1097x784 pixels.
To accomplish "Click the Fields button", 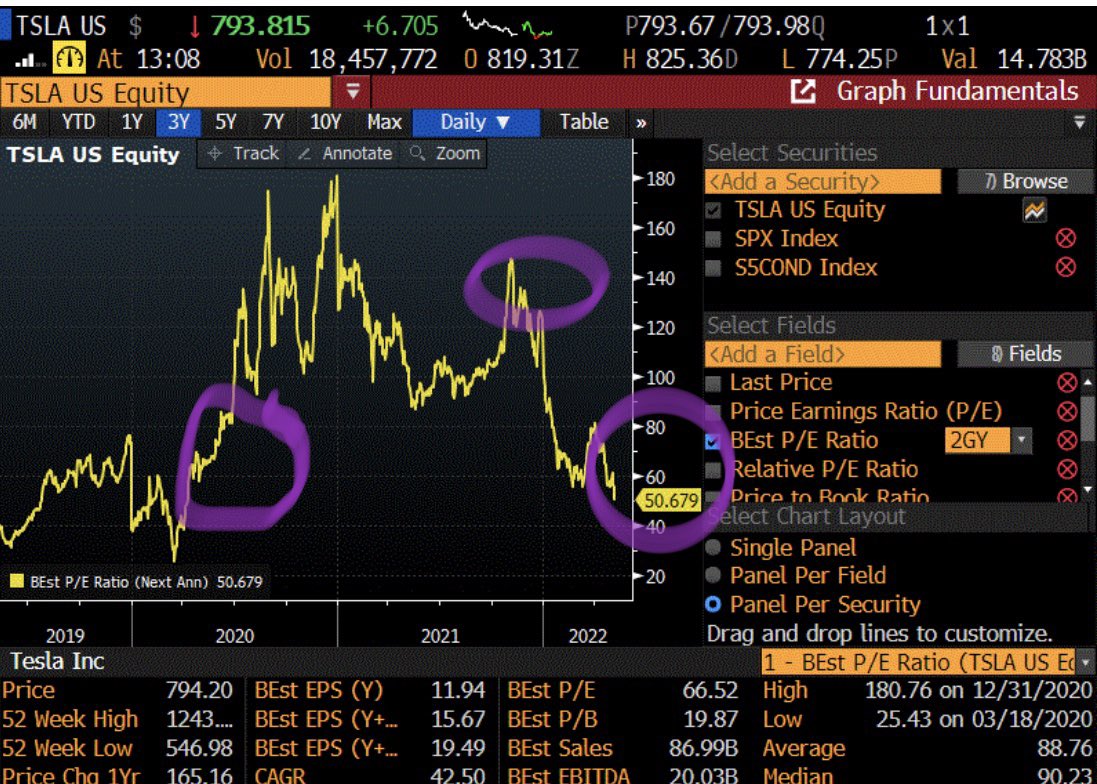I will pos(1025,355).
